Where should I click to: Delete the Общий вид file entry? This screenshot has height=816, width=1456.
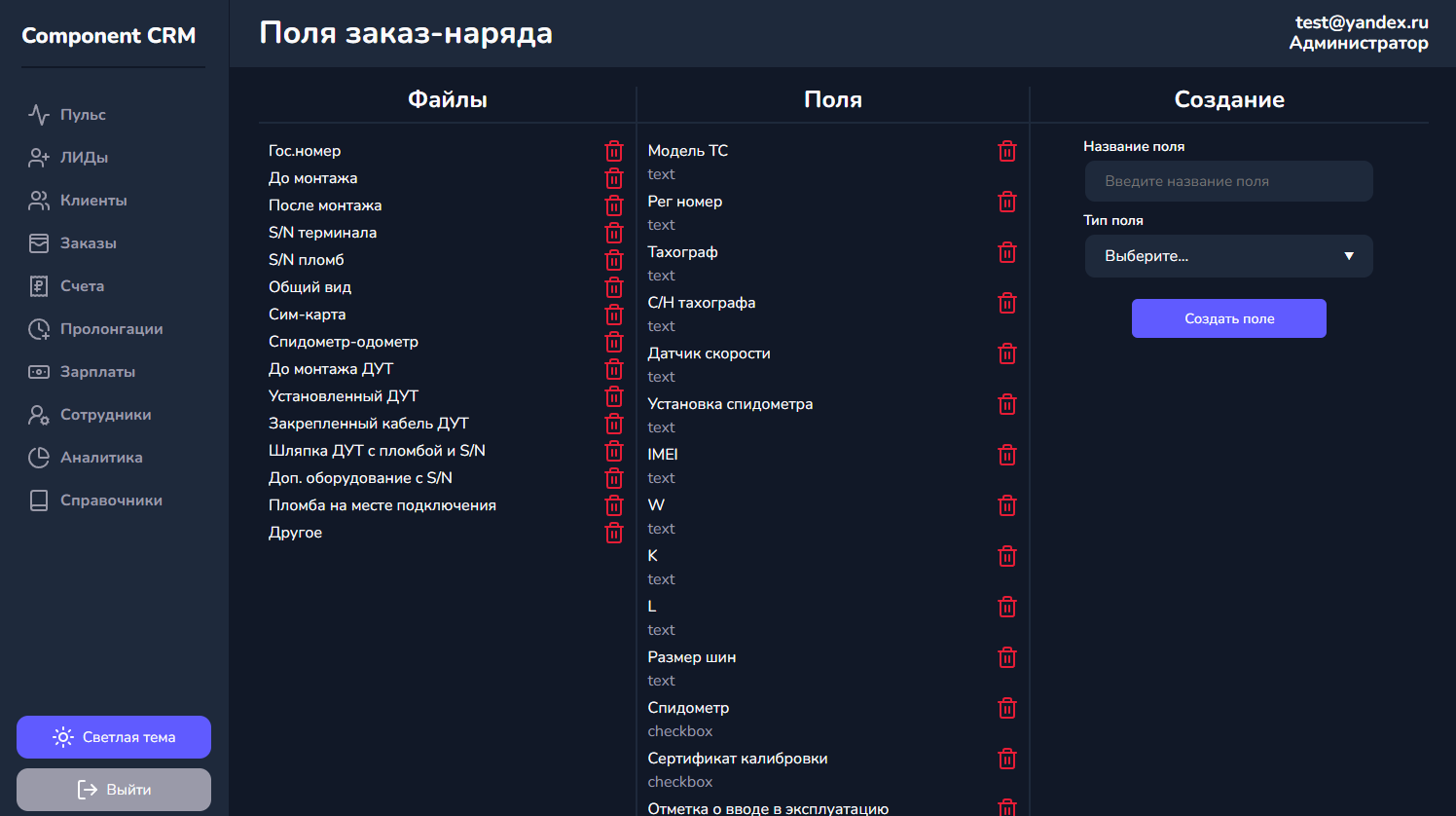pyautogui.click(x=614, y=287)
